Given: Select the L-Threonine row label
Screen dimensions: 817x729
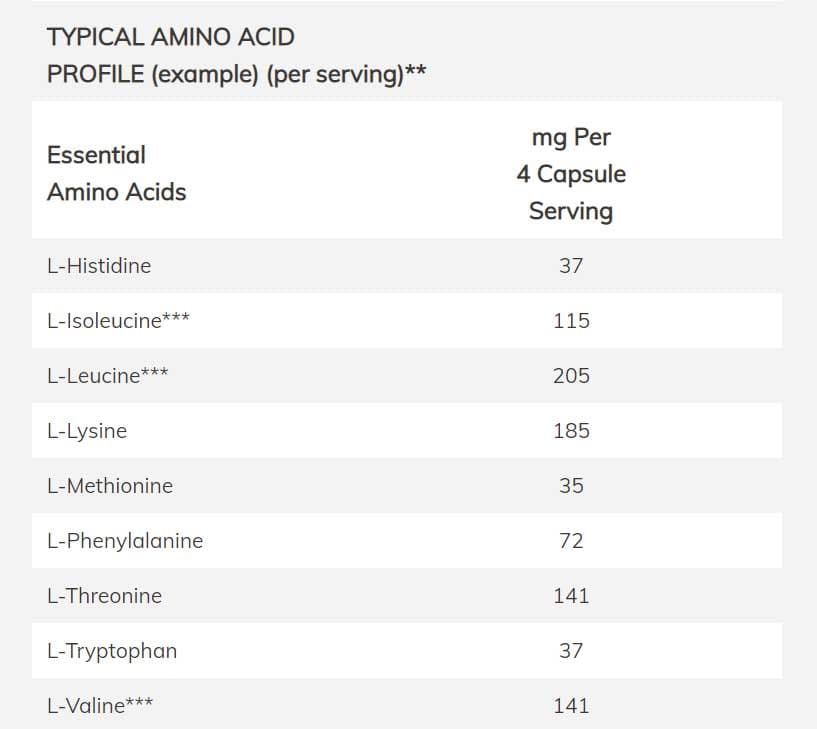Looking at the screenshot, I should (x=104, y=596).
